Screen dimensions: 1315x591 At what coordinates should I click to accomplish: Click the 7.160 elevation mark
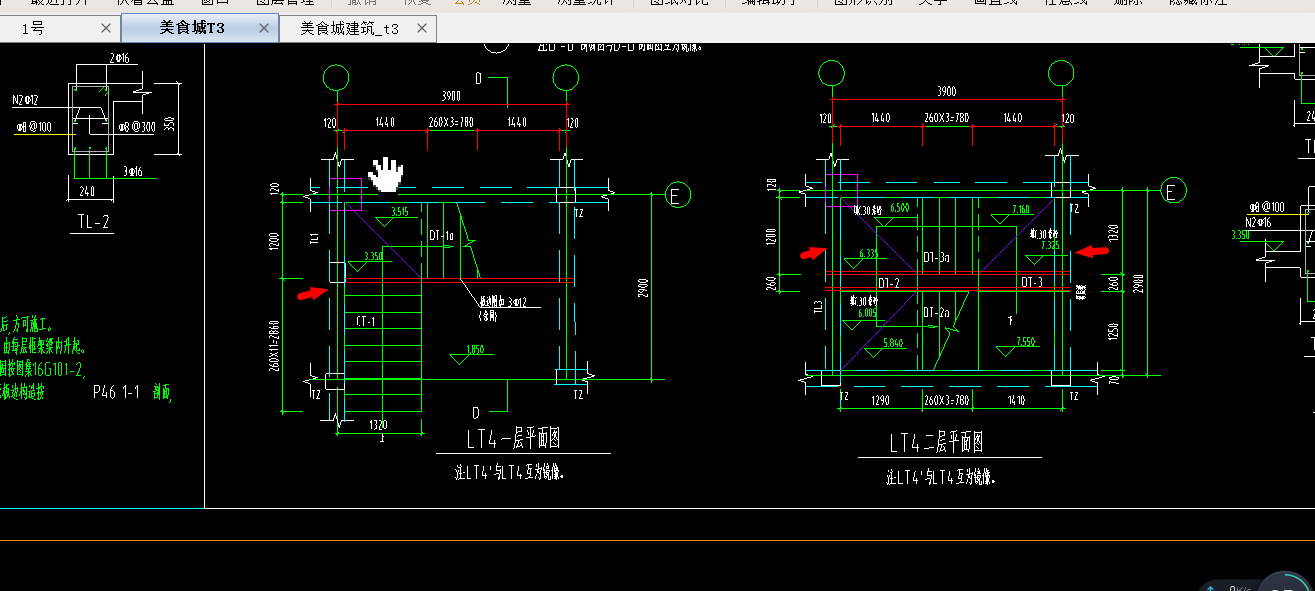(x=1021, y=210)
